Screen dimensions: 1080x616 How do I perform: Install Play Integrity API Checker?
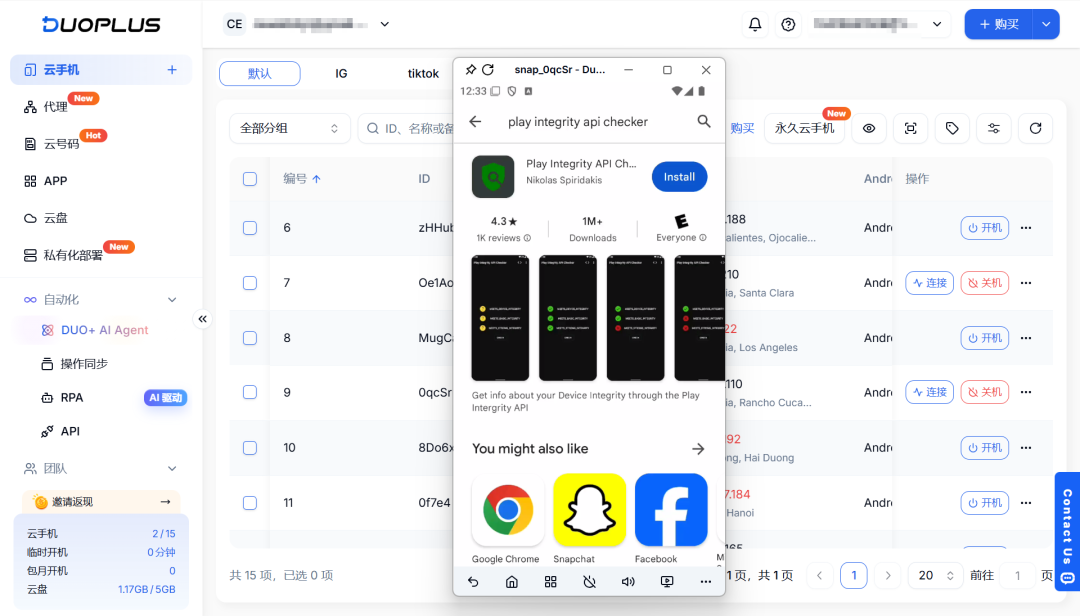pyautogui.click(x=679, y=177)
